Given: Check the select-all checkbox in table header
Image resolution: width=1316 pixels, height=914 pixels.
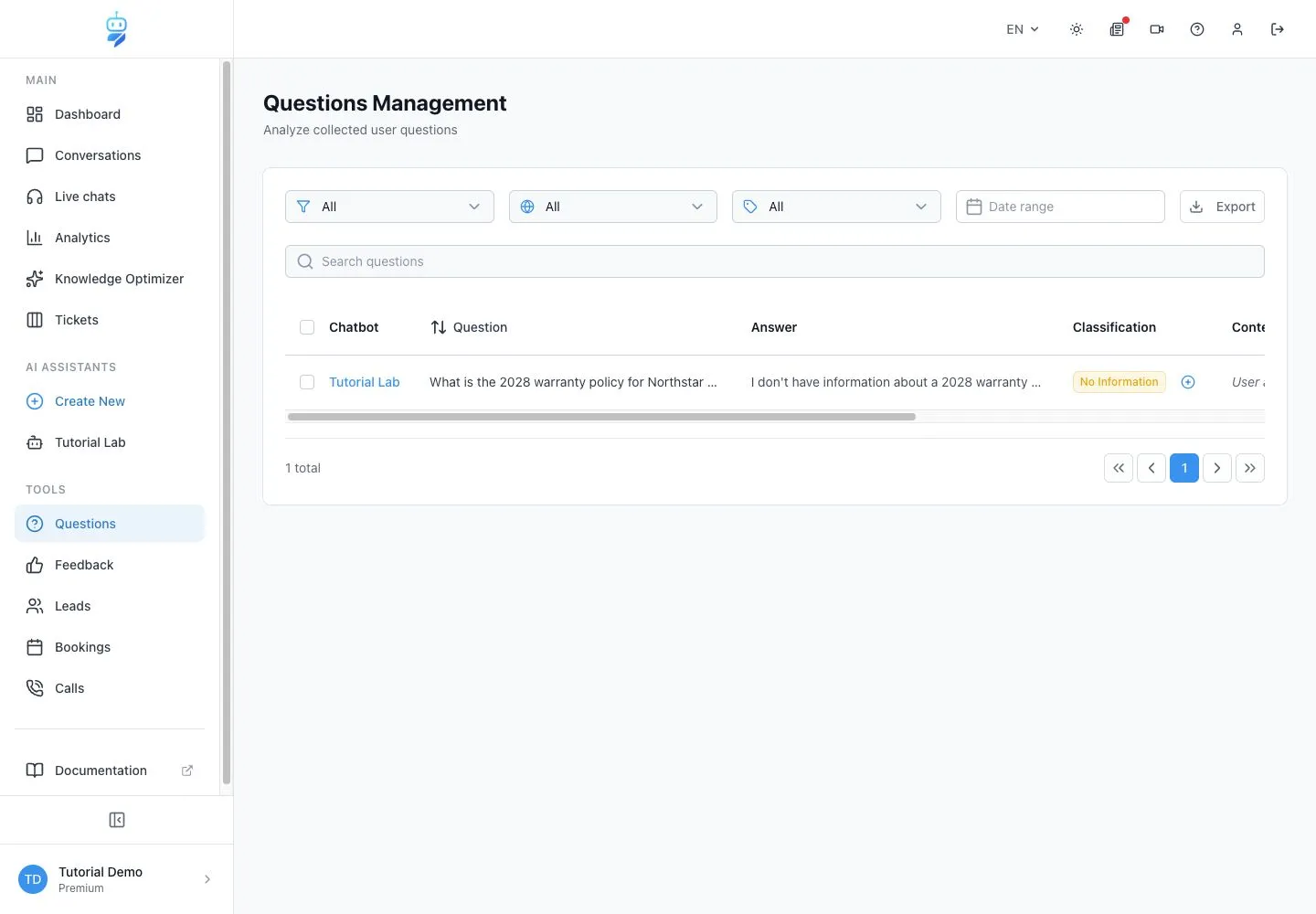Looking at the screenshot, I should click(307, 327).
